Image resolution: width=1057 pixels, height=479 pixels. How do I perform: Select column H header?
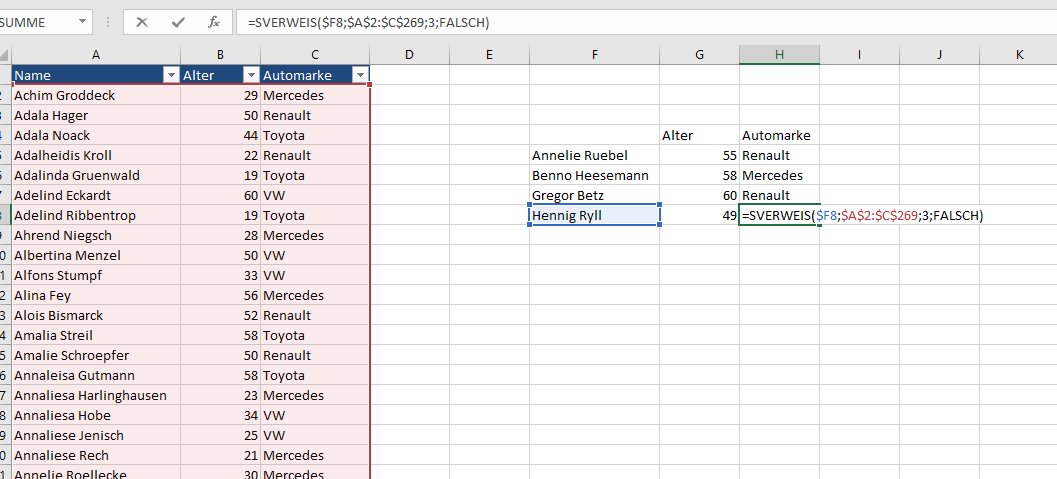(779, 55)
